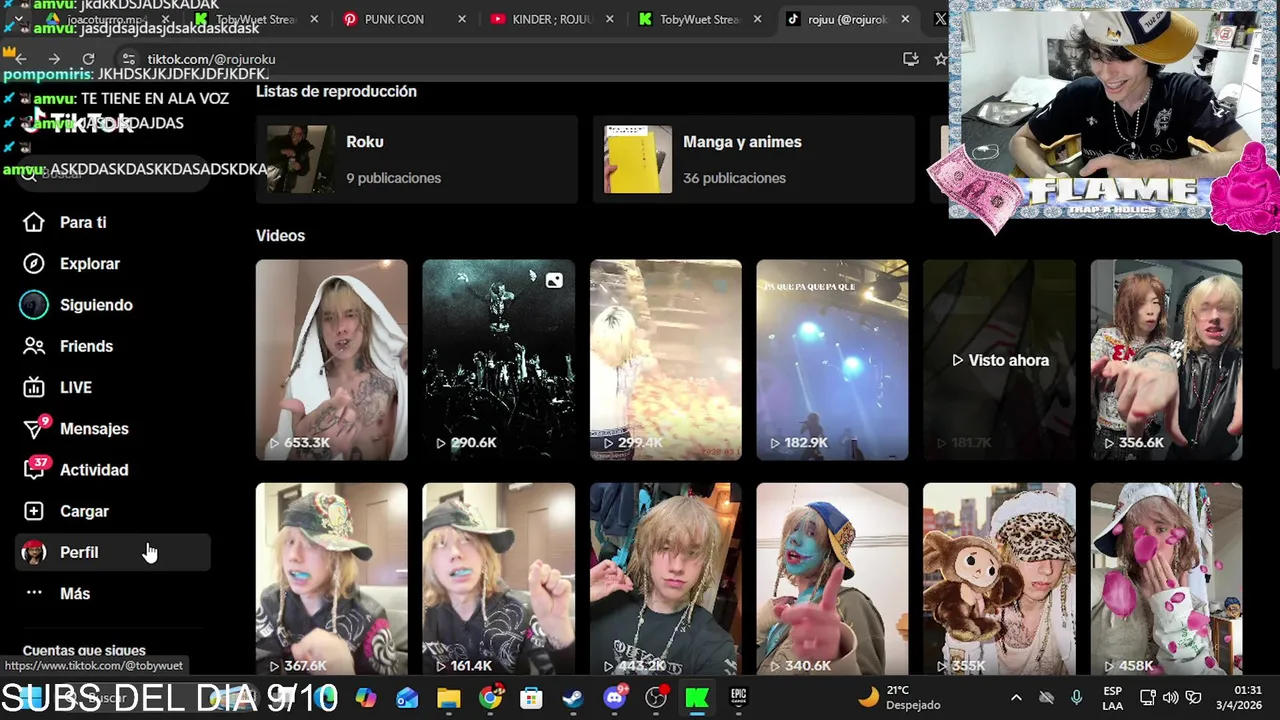Open File Explorer from the taskbar
This screenshot has height=720, width=1280.
coord(449,697)
